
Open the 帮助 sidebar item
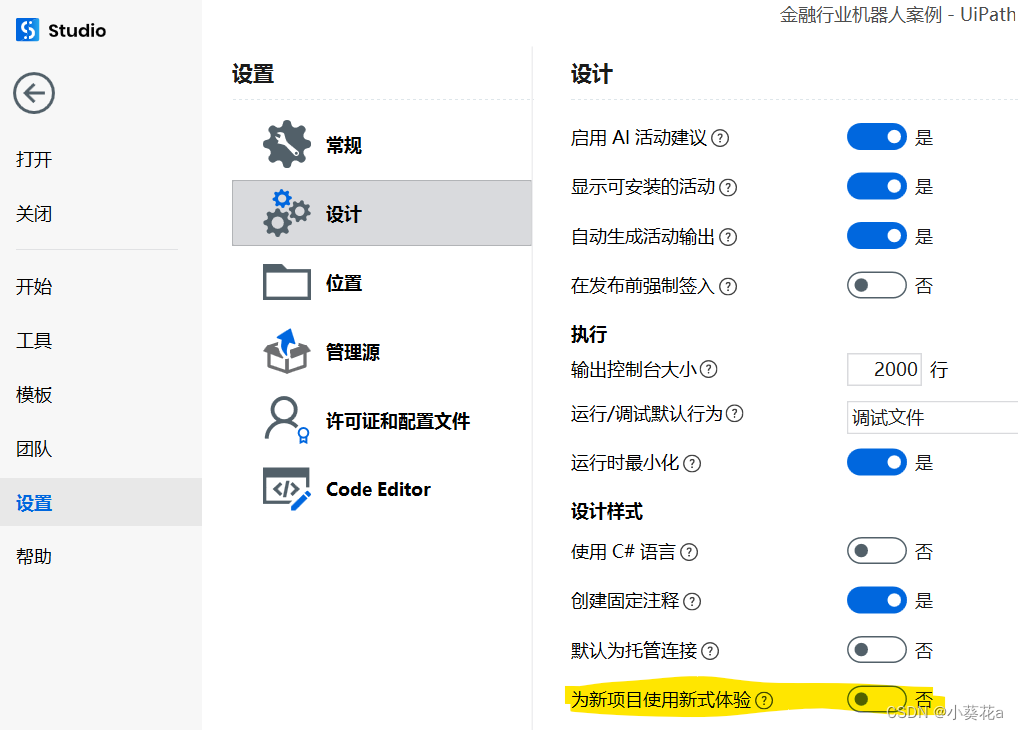34,556
